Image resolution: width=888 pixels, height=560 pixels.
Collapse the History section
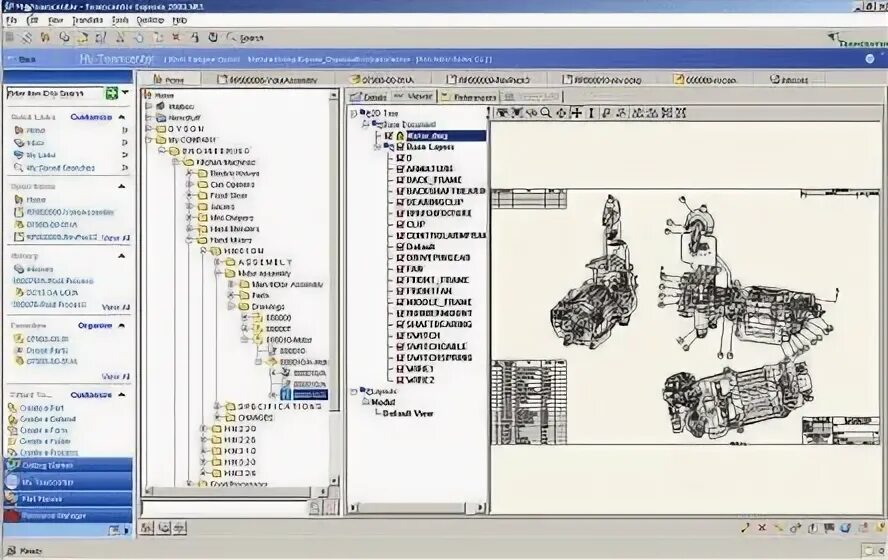pyautogui.click(x=122, y=256)
